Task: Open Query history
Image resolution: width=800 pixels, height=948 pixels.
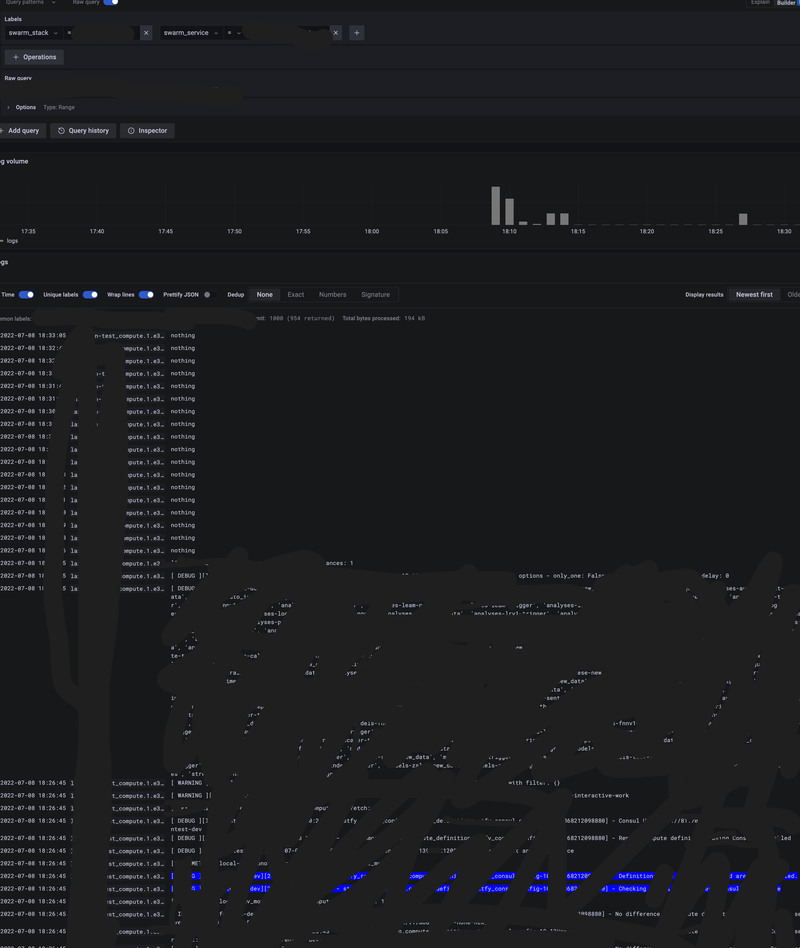Action: click(x=83, y=131)
